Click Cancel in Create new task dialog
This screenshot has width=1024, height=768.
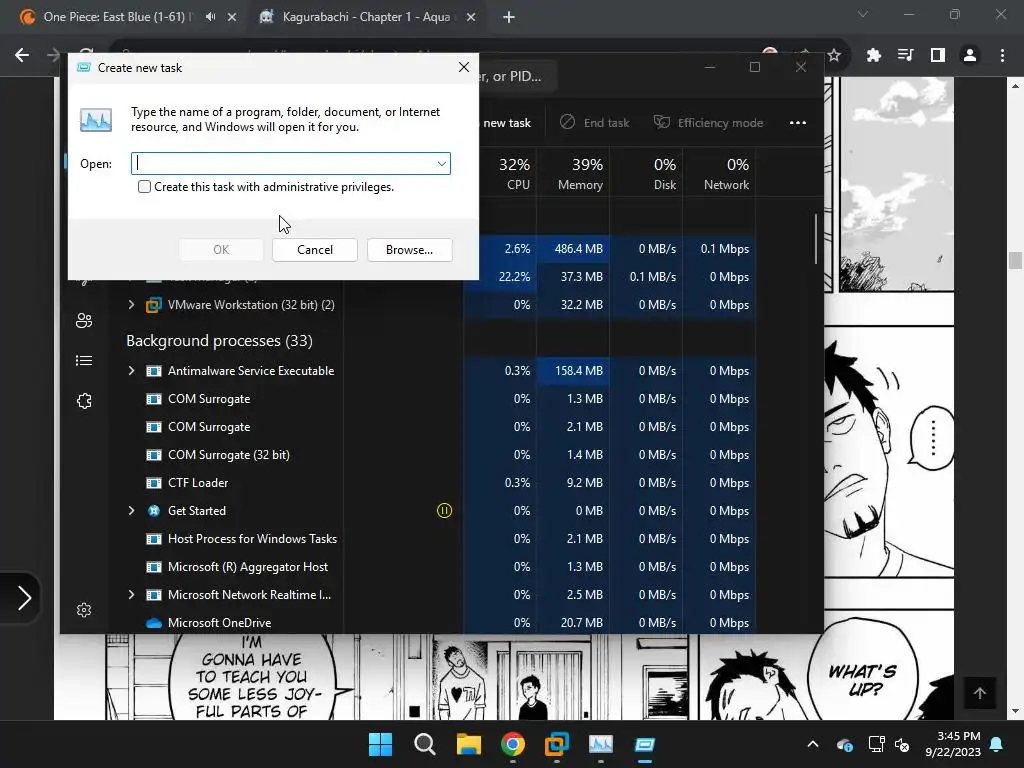[315, 250]
